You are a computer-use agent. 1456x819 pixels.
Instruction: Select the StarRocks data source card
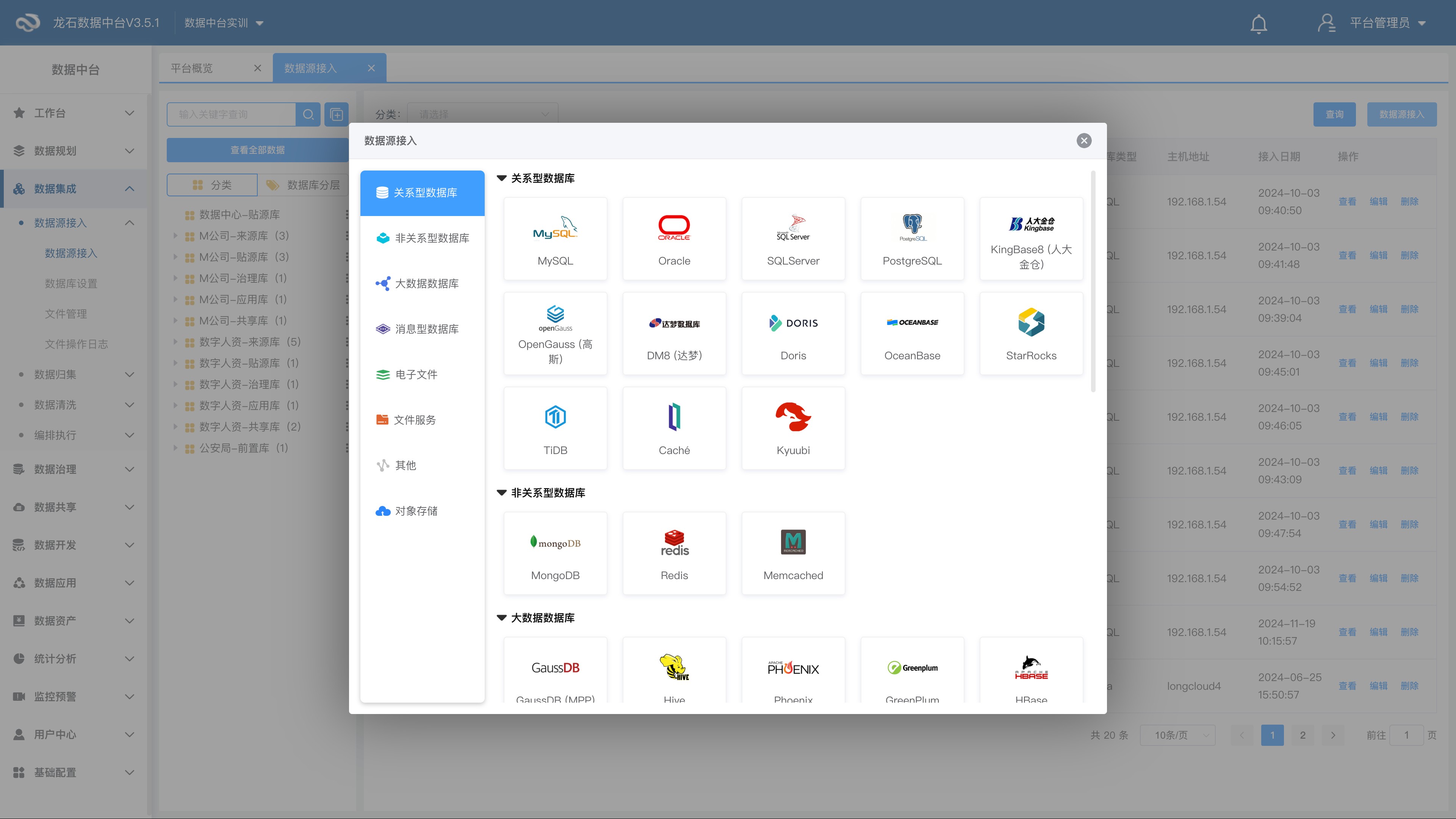pos(1031,334)
